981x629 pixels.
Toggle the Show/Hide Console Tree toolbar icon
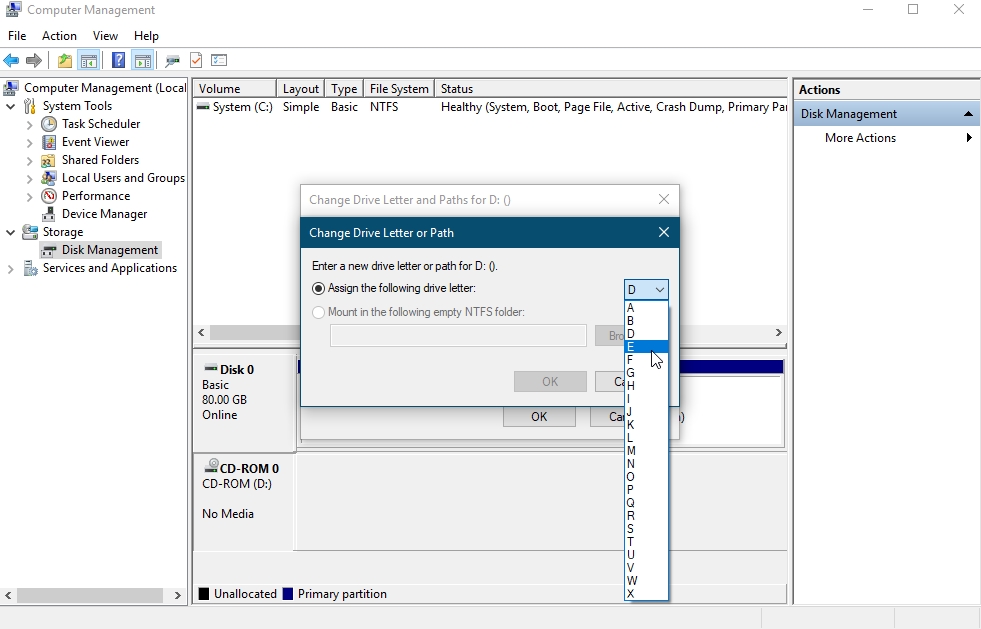coord(89,61)
